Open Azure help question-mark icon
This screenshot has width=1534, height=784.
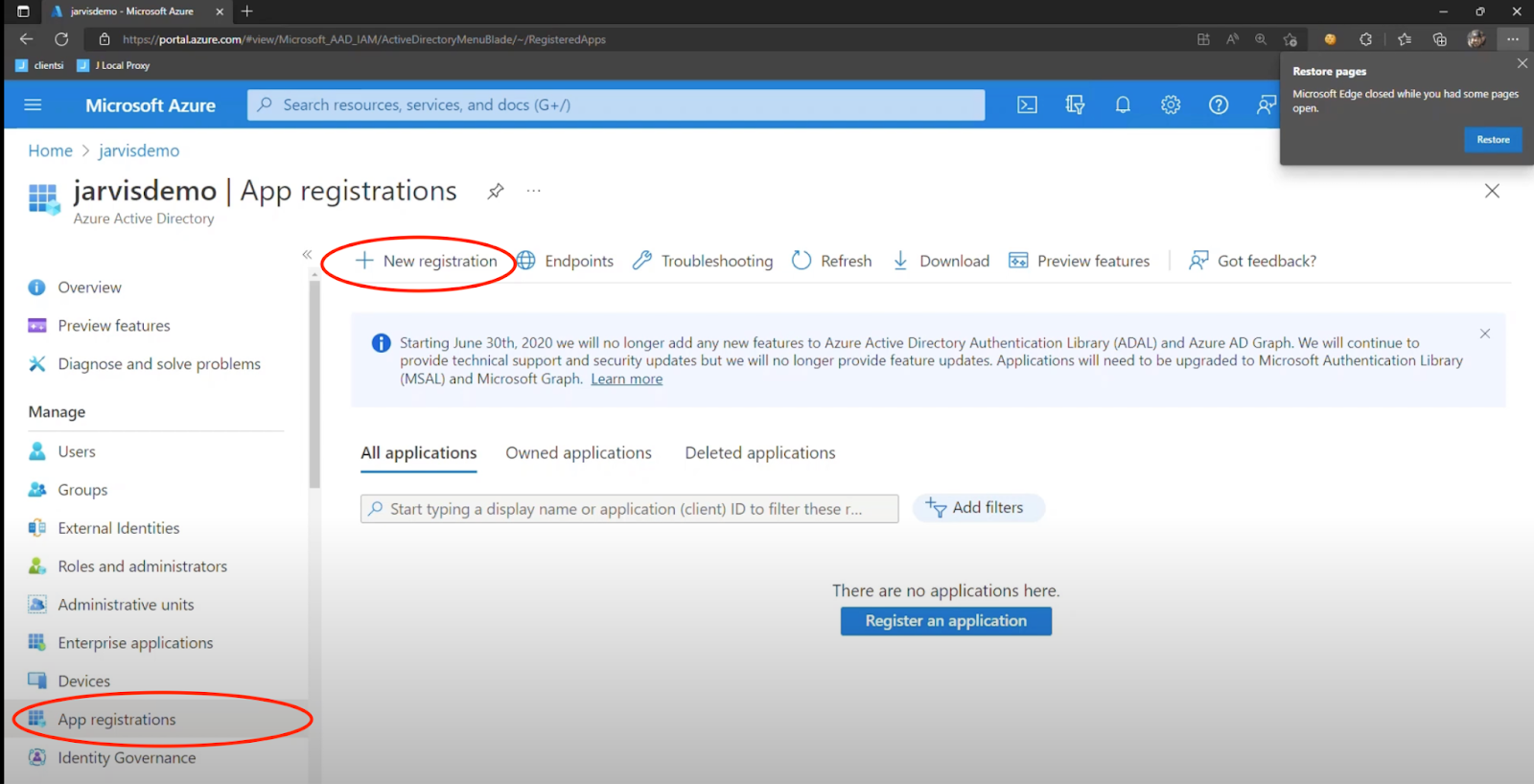click(x=1219, y=104)
